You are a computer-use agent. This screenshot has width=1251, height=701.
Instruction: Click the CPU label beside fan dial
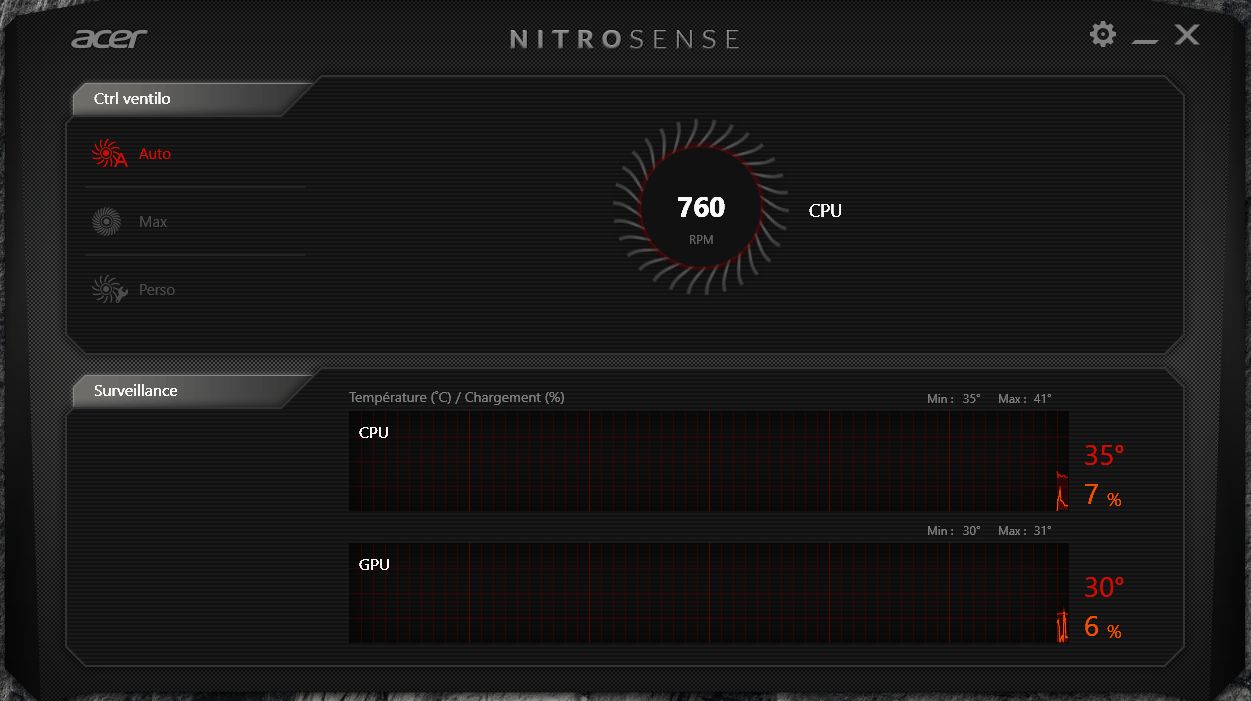click(x=825, y=210)
